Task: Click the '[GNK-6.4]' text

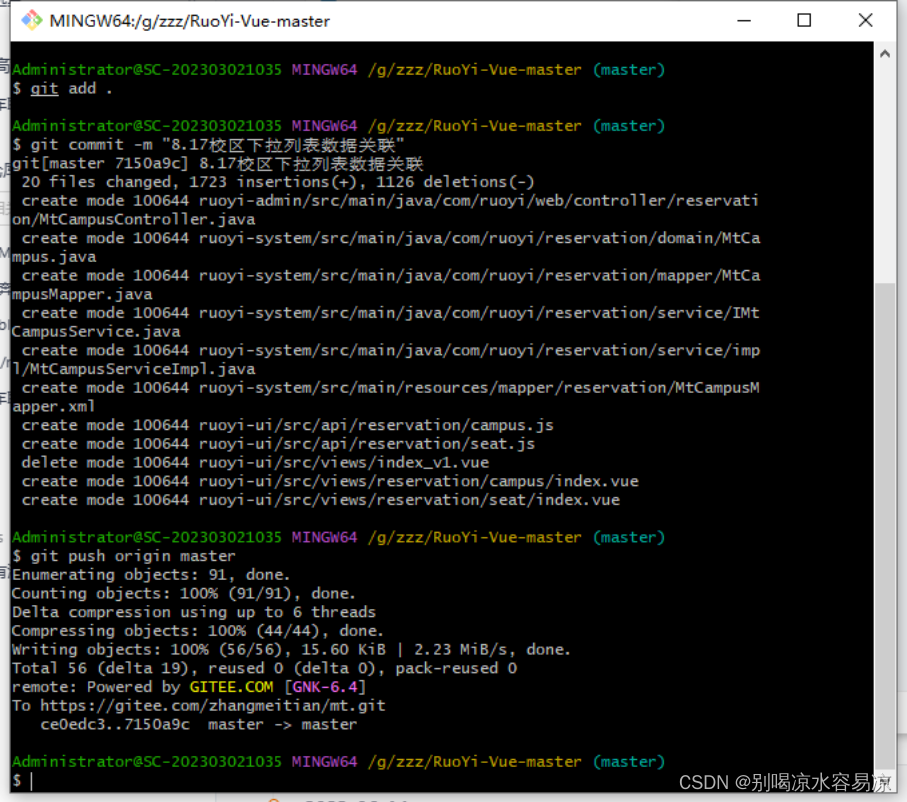Action: coord(325,687)
